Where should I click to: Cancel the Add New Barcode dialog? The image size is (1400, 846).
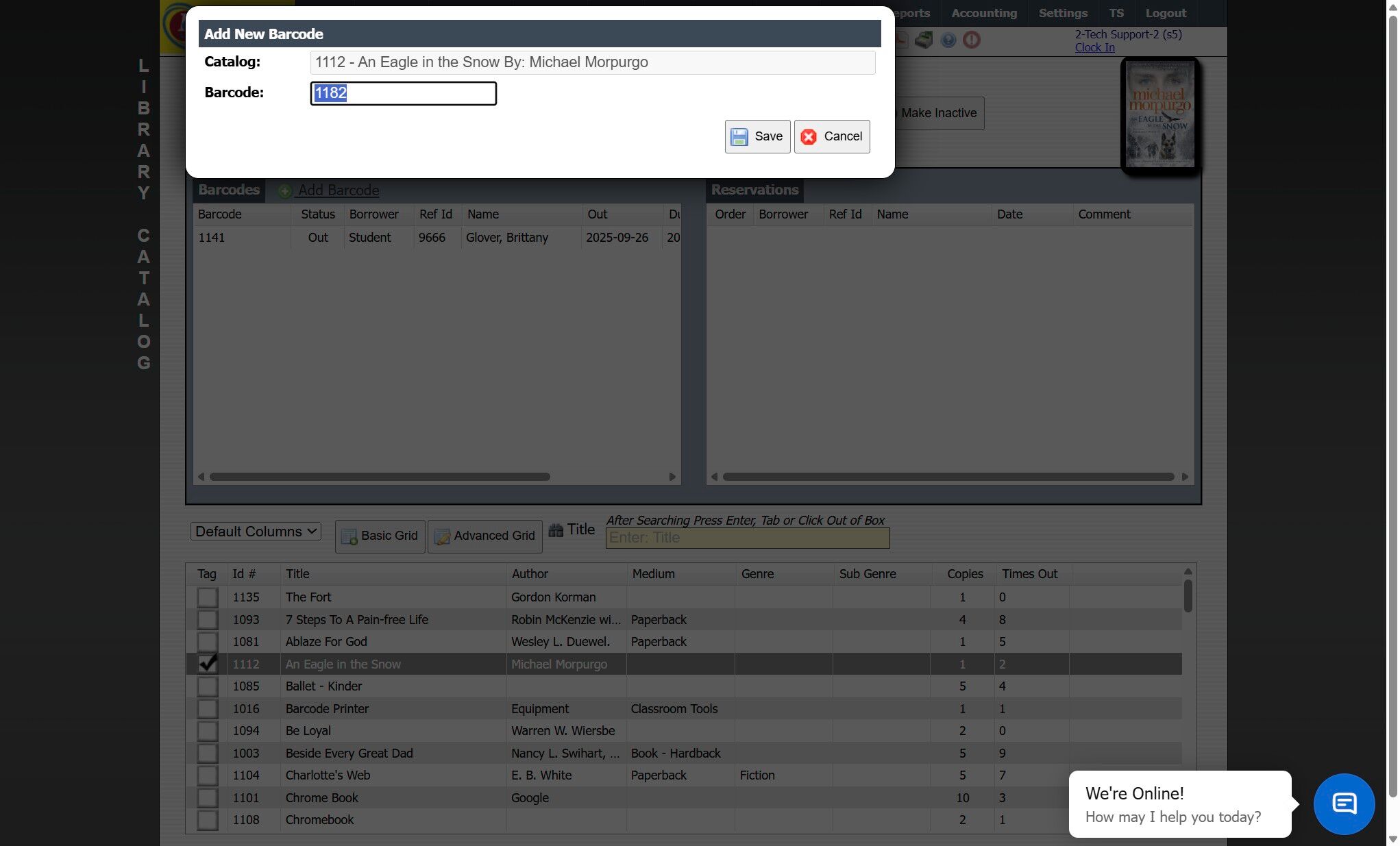pyautogui.click(x=832, y=136)
